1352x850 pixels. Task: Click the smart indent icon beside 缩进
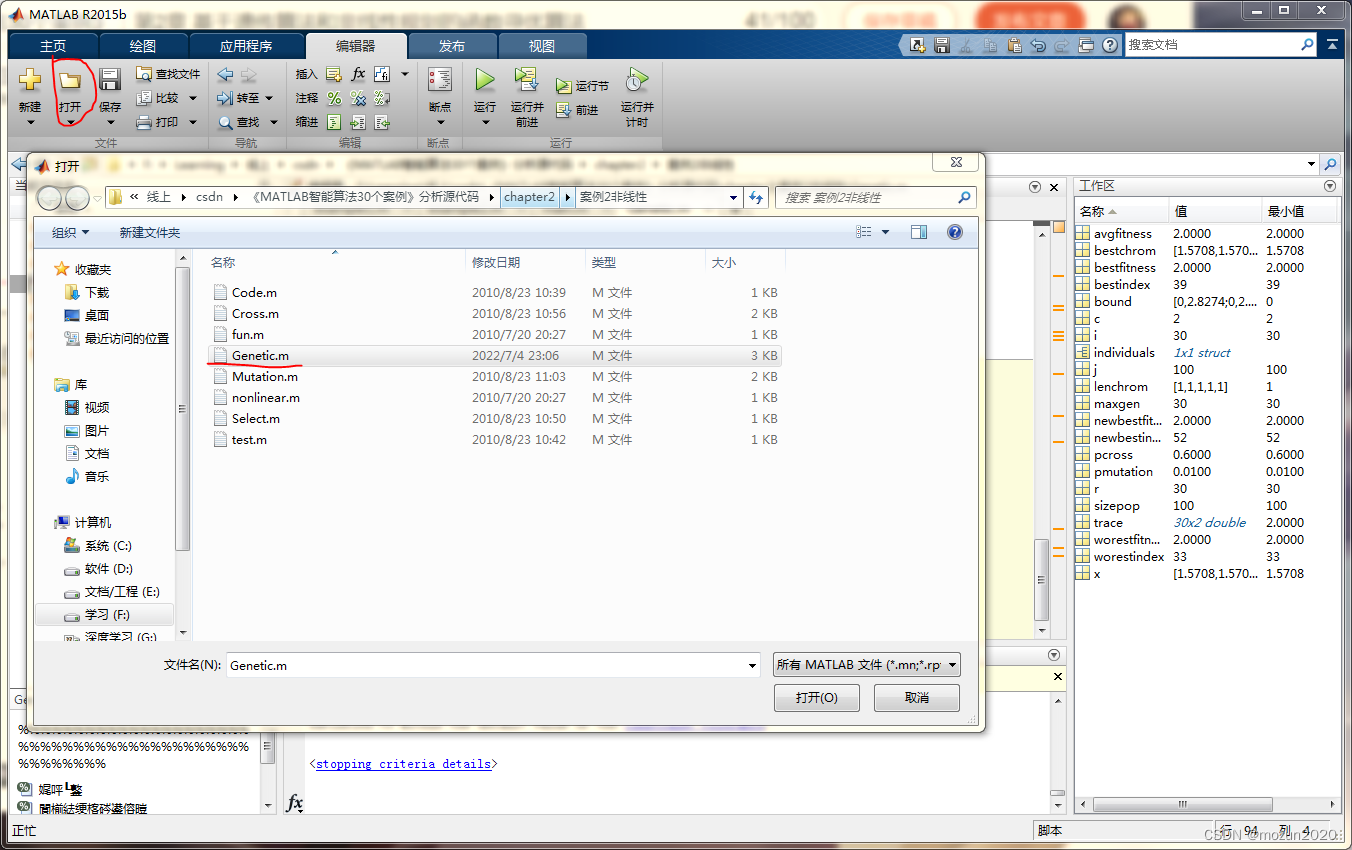pos(334,122)
